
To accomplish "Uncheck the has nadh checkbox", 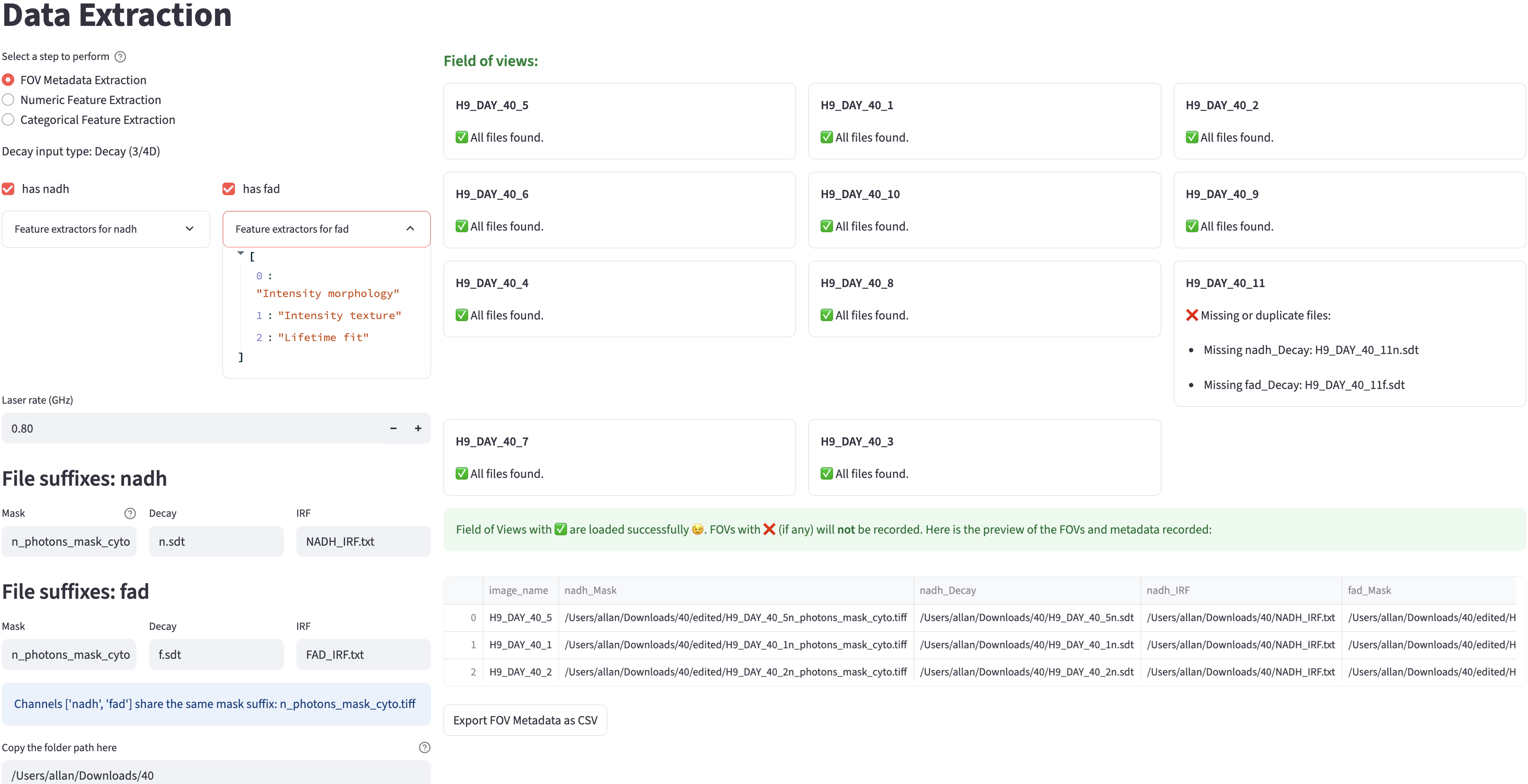I will pos(8,189).
